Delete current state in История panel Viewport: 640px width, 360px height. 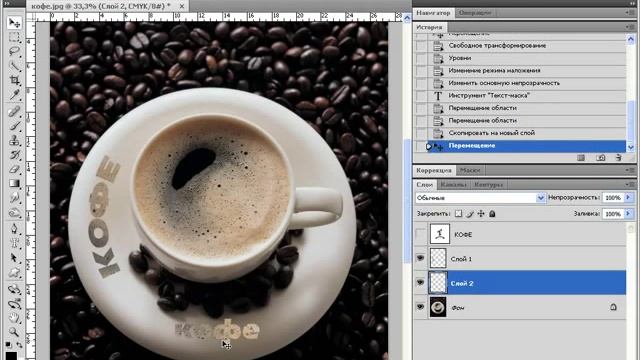(618, 158)
